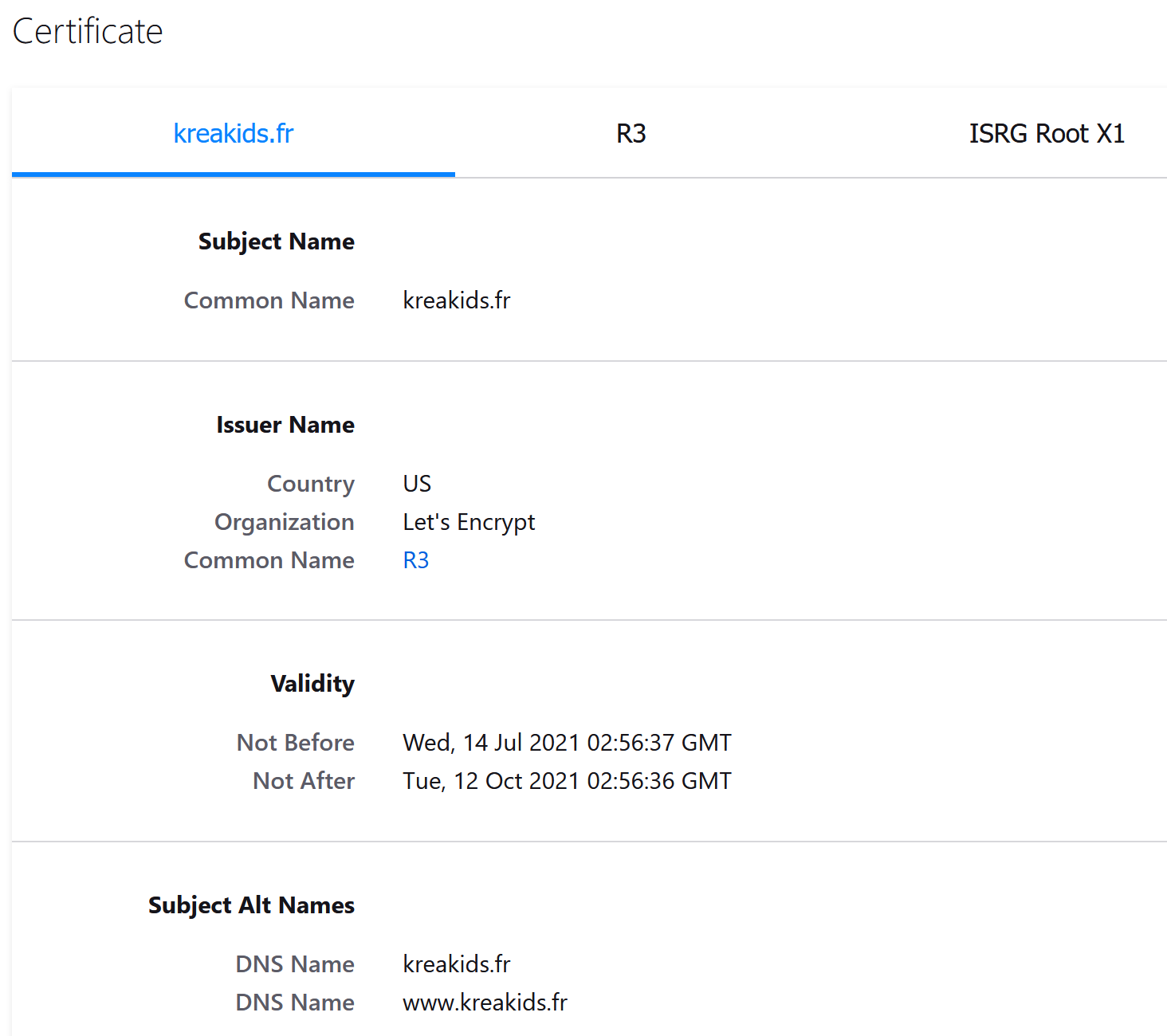
Task: Click the first DNS Name value kreakids.fr
Action: [456, 964]
